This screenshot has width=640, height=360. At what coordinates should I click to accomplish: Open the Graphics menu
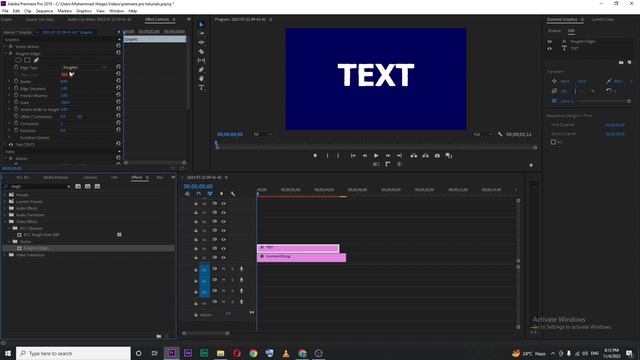(84, 11)
